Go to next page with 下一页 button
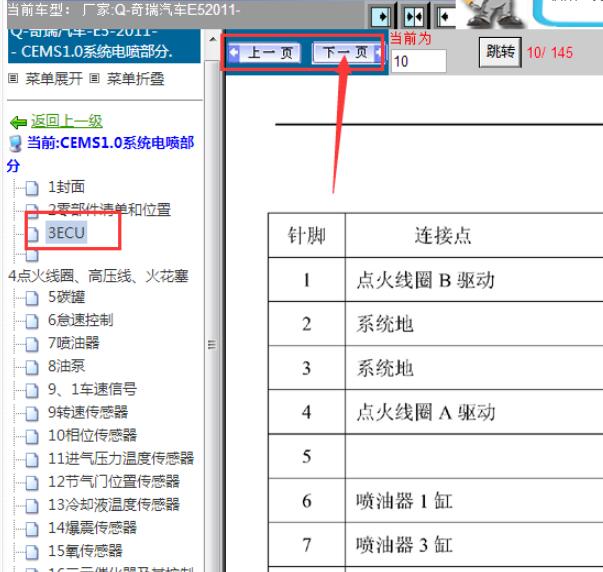603x572 pixels. tap(348, 52)
